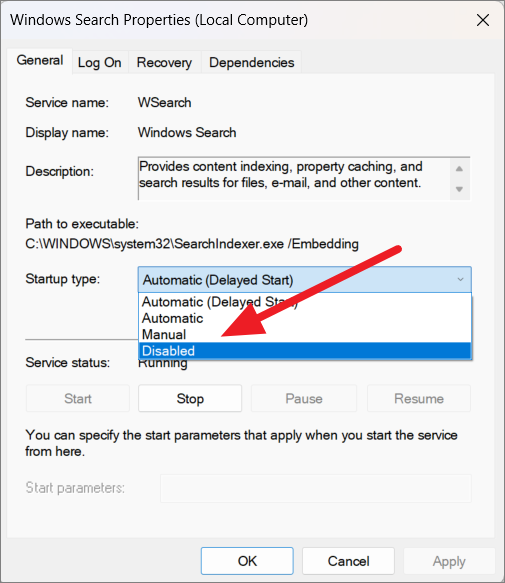505x583 pixels.
Task: Stop the Windows Search service
Action: coord(190,399)
